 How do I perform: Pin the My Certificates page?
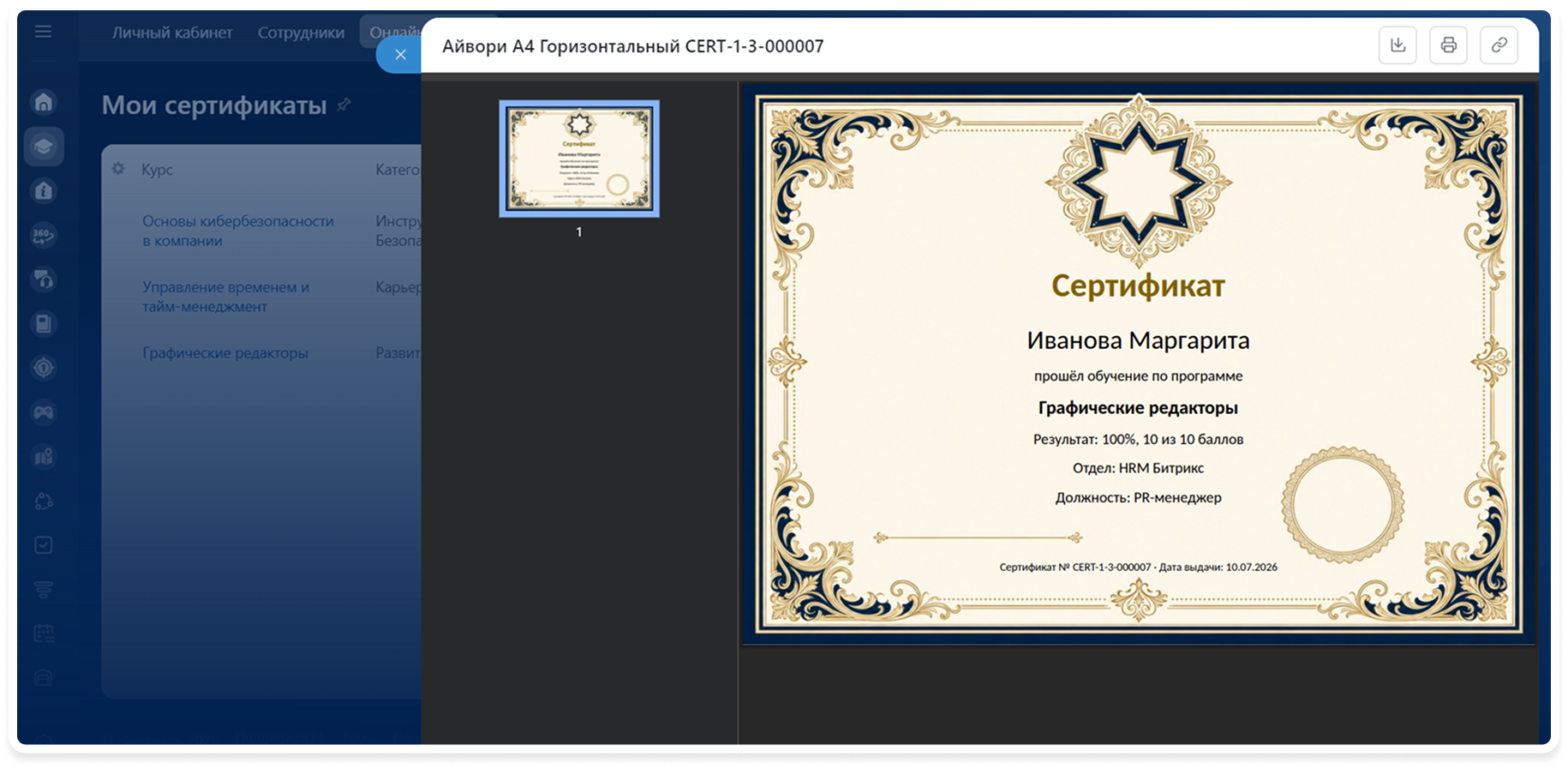pyautogui.click(x=344, y=105)
